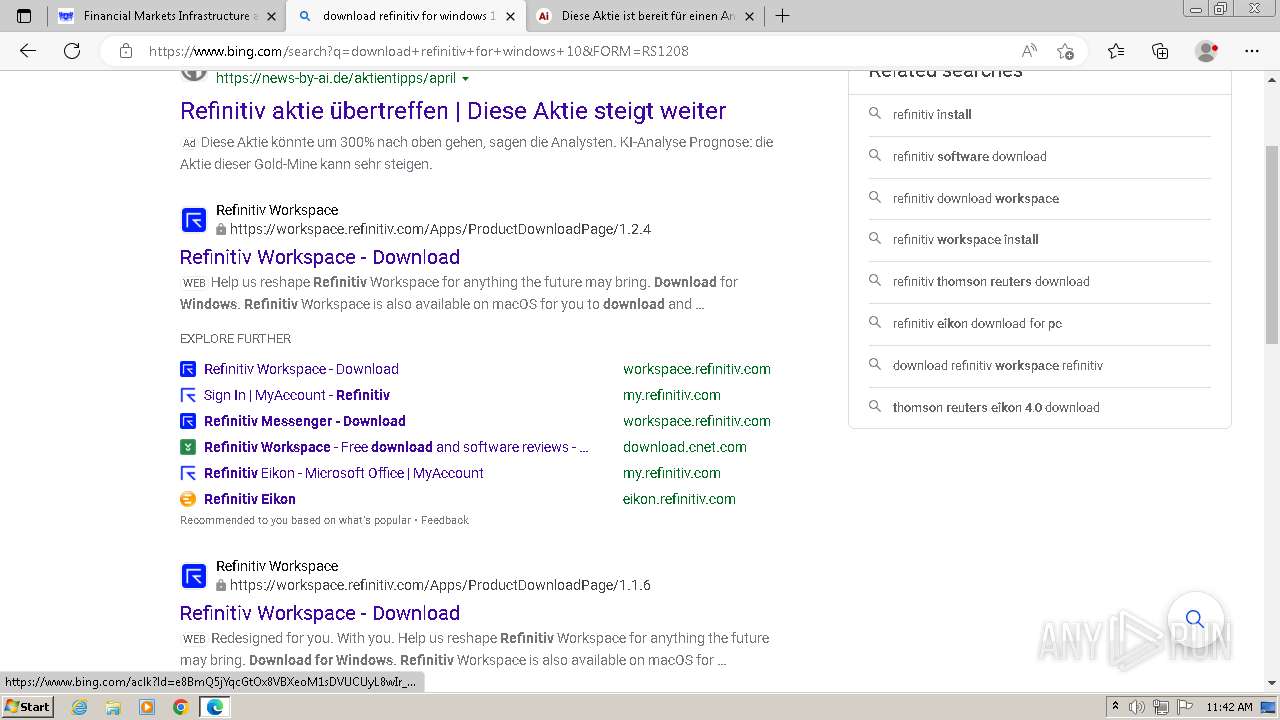
Task: Click the Sign In MyAccount row icon
Action: [188, 395]
